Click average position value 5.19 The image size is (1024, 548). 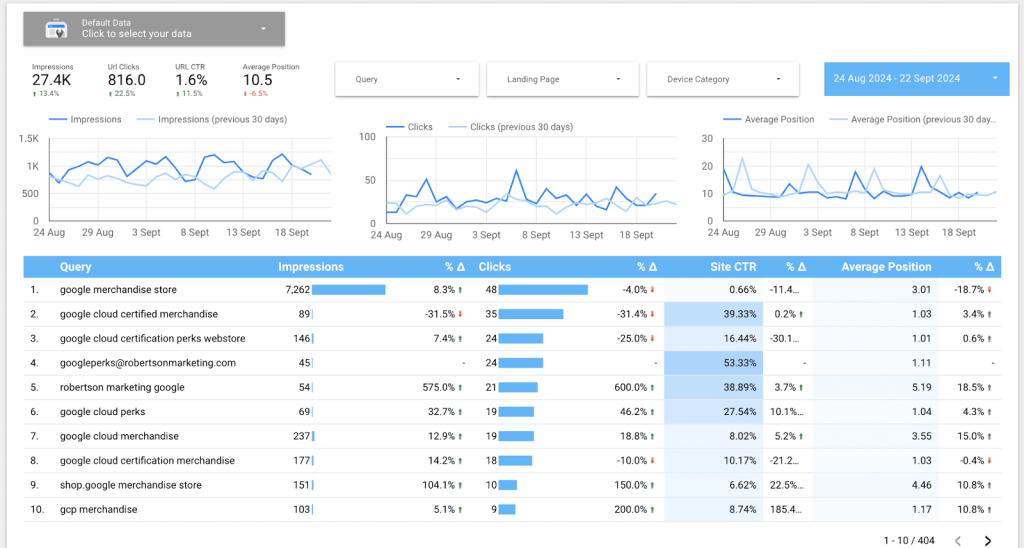coord(921,387)
